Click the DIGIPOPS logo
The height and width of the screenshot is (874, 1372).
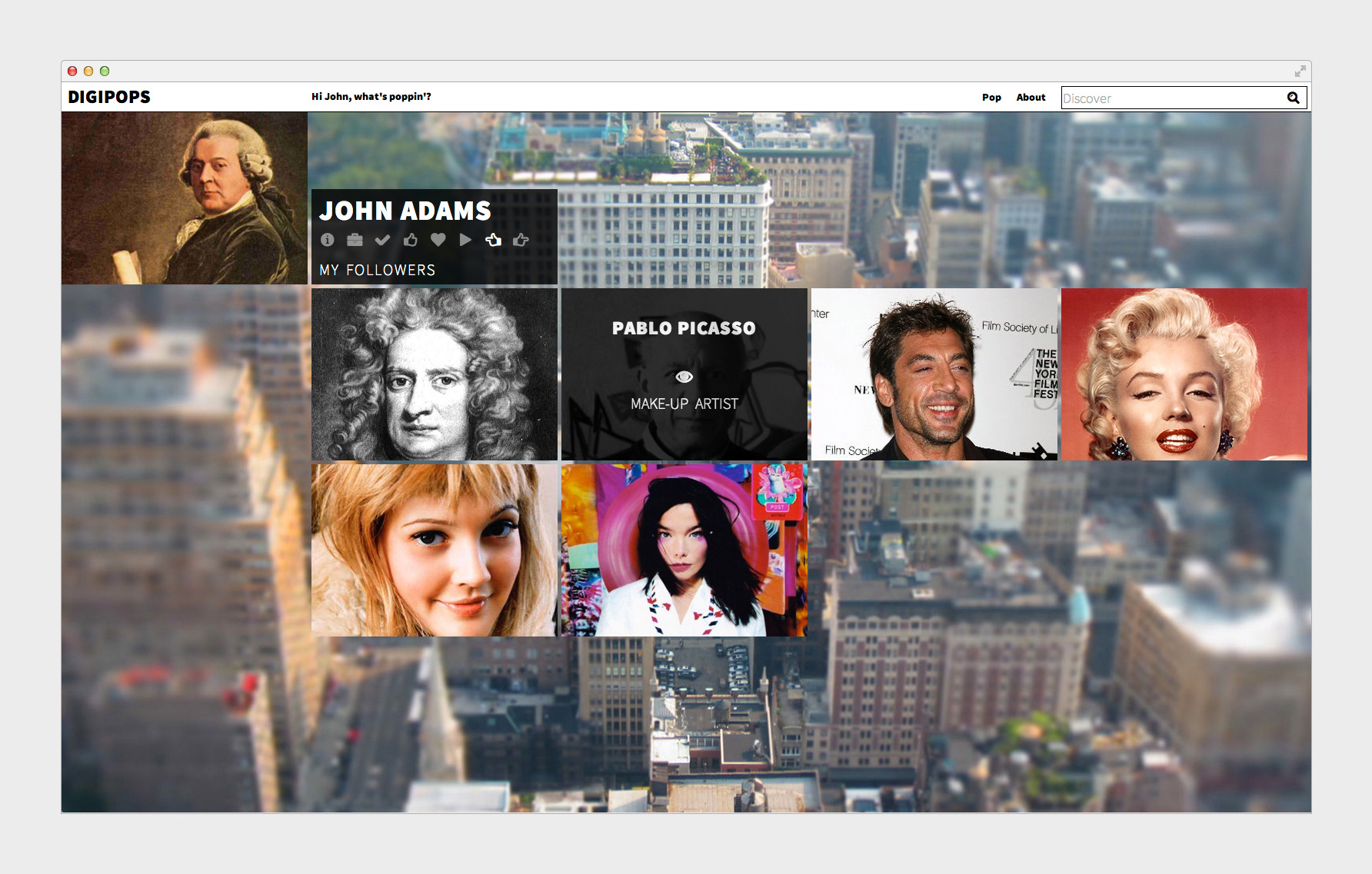[x=109, y=97]
